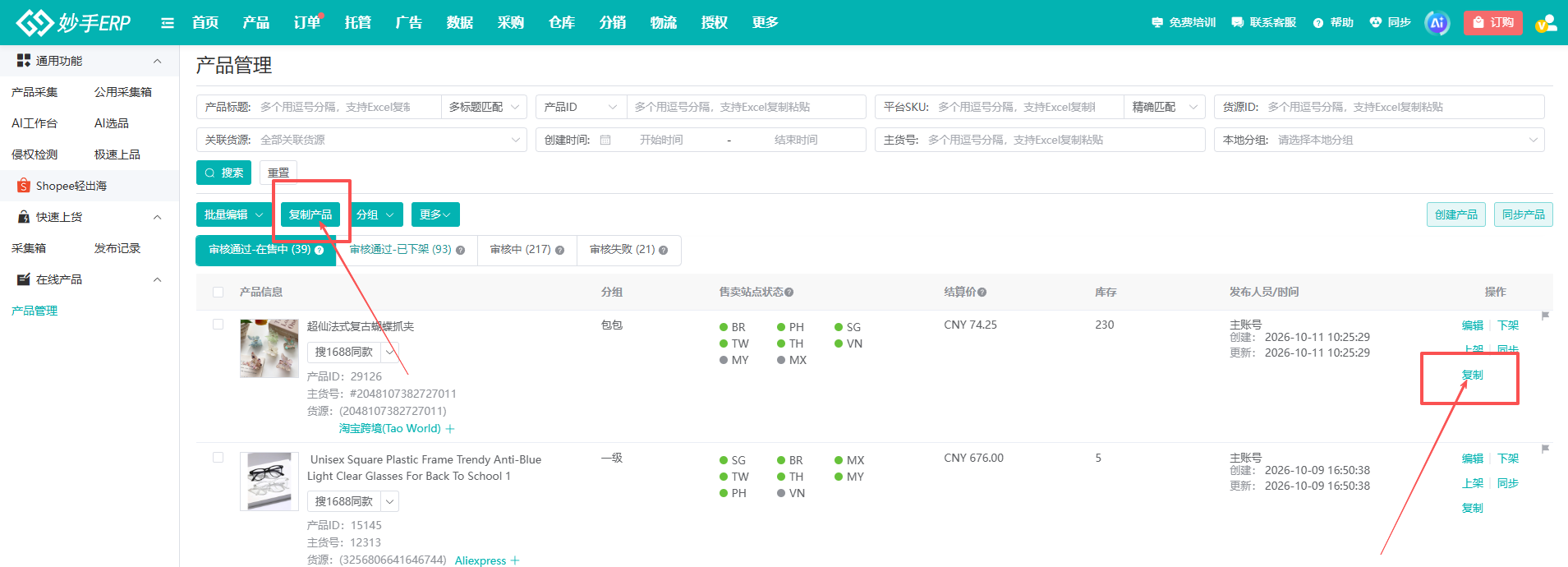
Task: Click the Shopee轻出海 bag icon
Action: point(24,186)
